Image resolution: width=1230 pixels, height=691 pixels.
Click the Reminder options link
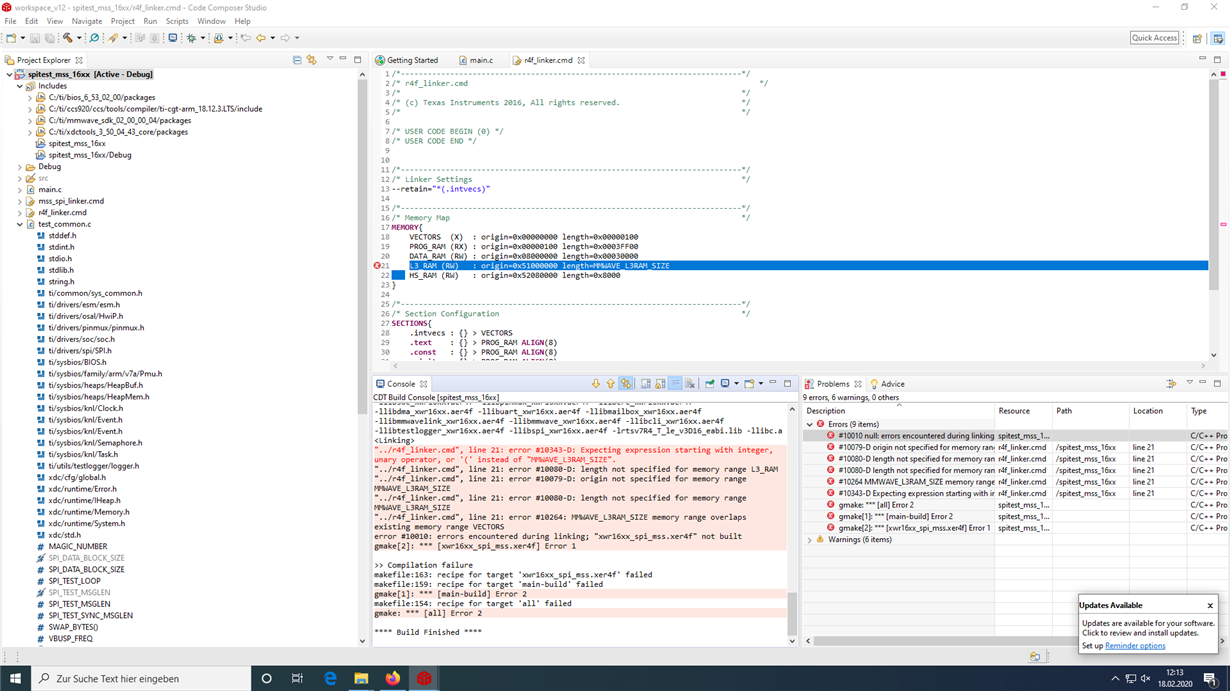click(x=1135, y=646)
